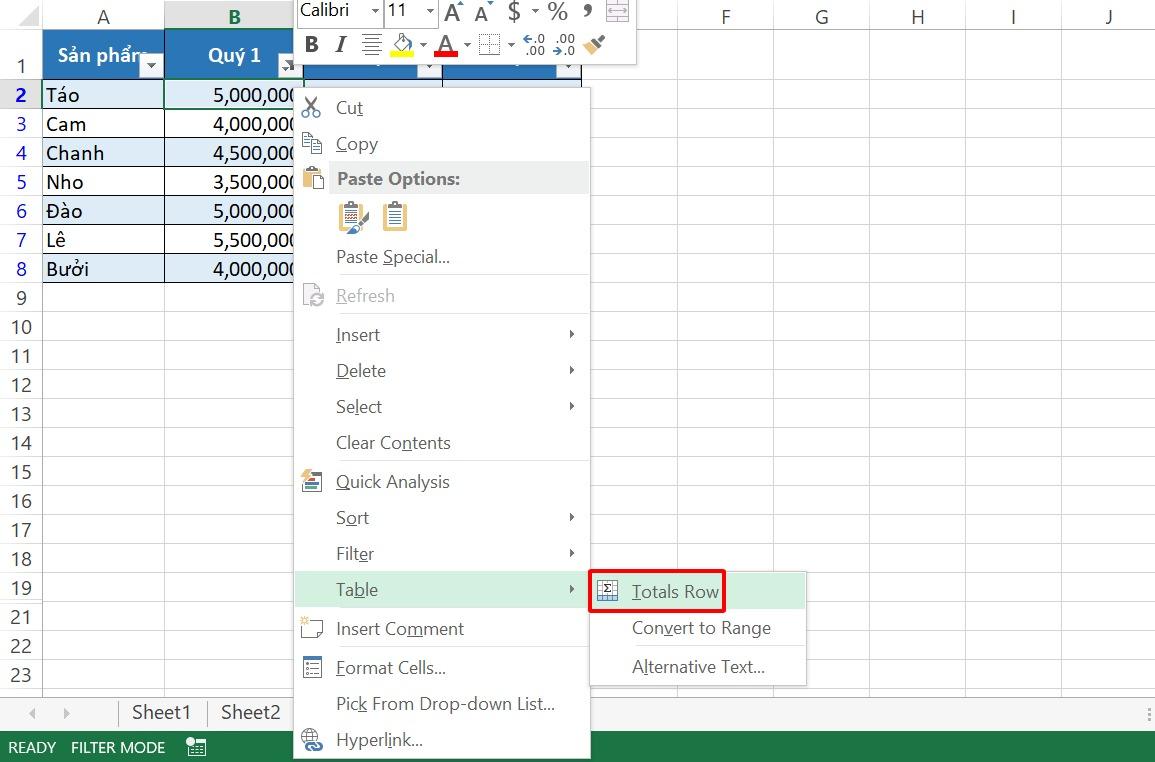Open Paste Special dialog
The width and height of the screenshot is (1155, 762).
pyautogui.click(x=392, y=256)
